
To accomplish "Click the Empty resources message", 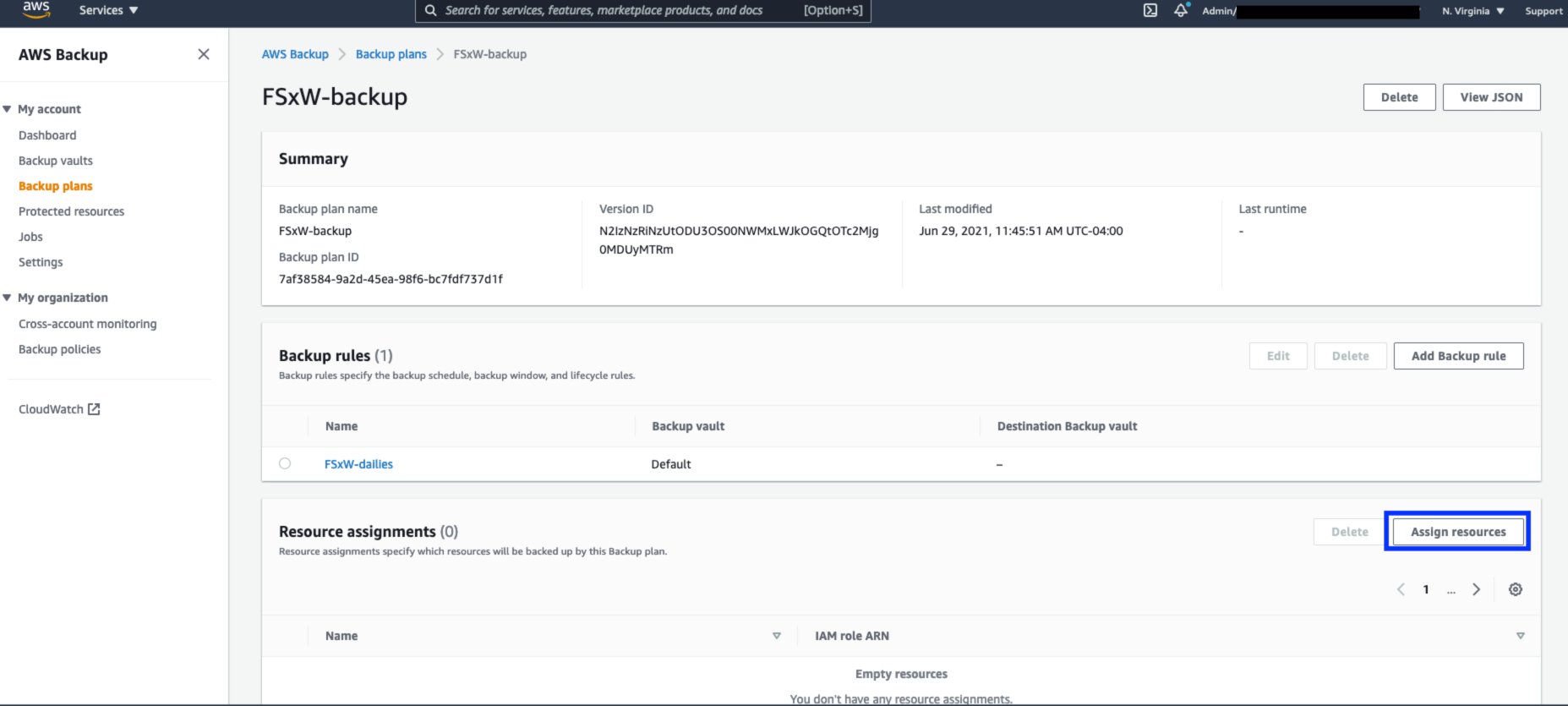I will [x=901, y=674].
